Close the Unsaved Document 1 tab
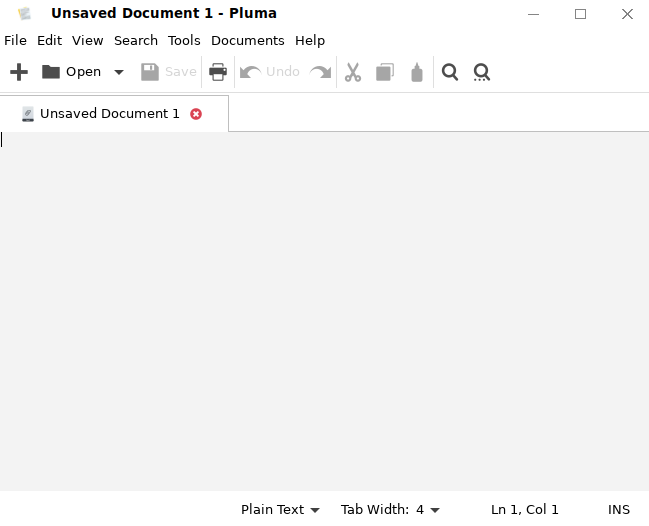This screenshot has height=526, width=649. click(x=196, y=114)
